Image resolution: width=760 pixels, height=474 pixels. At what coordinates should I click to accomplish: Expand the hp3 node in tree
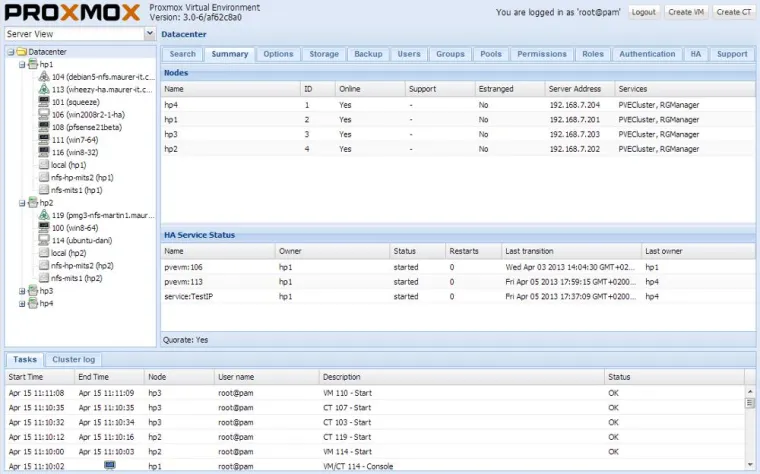(x=22, y=291)
